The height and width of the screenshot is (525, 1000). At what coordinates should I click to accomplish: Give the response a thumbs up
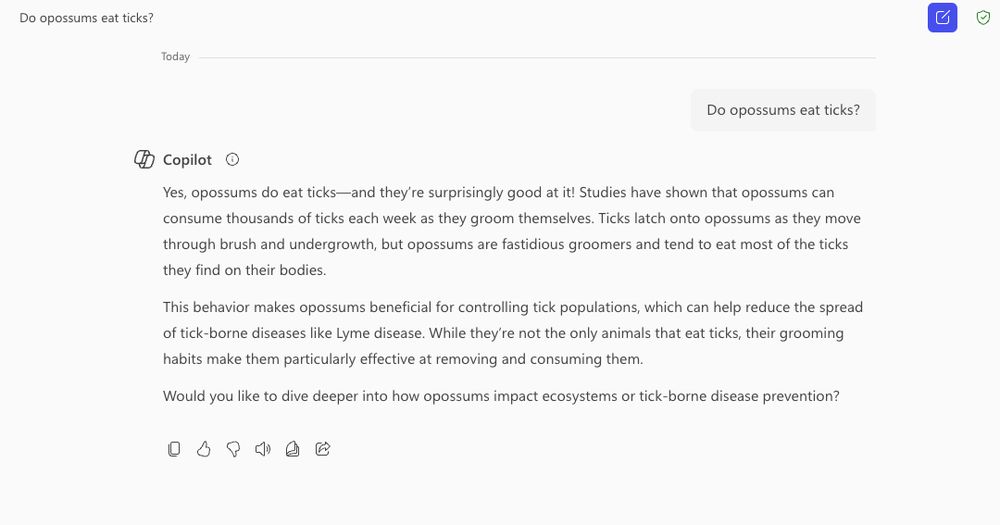click(x=203, y=449)
